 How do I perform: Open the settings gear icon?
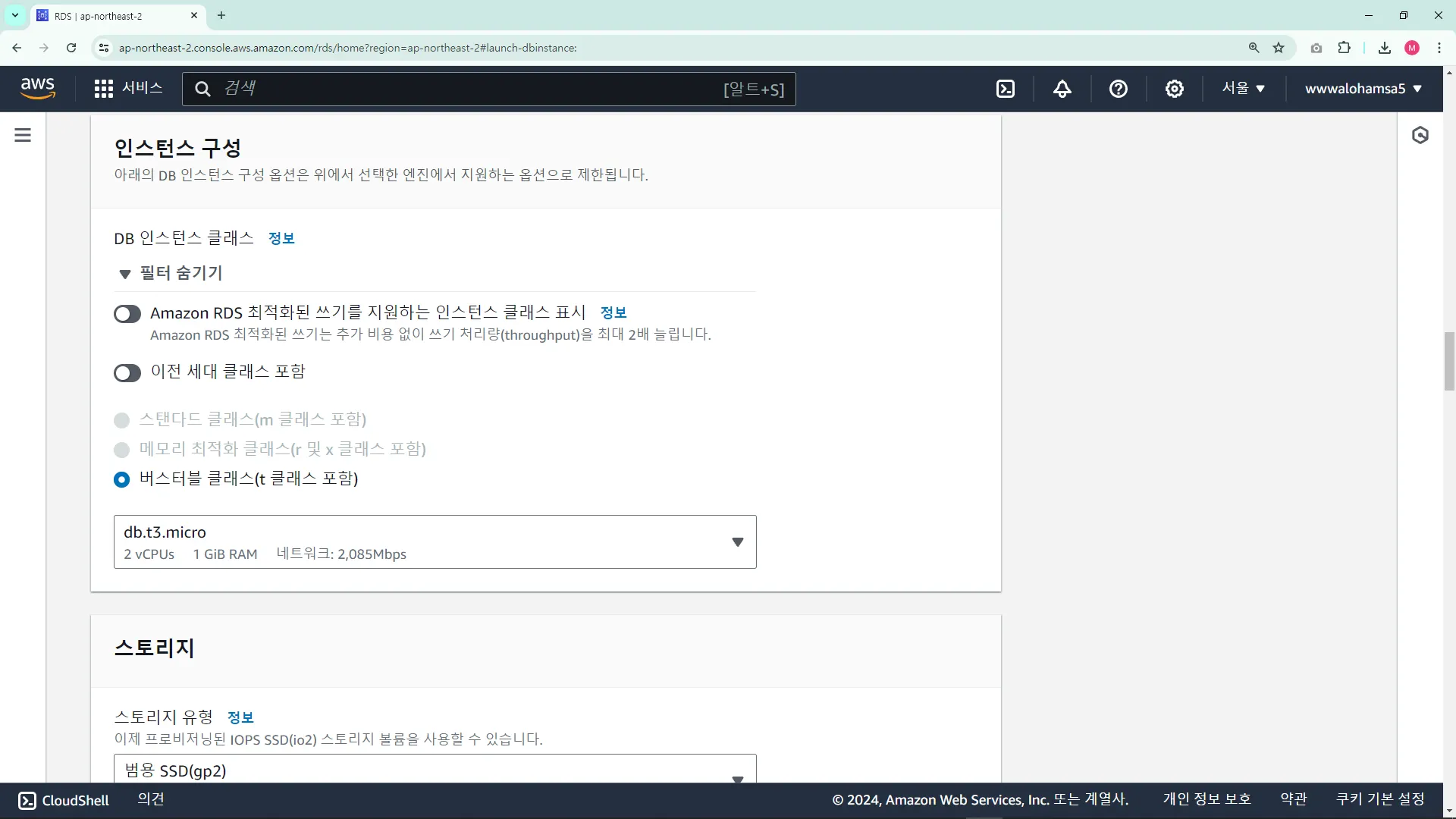coord(1174,89)
